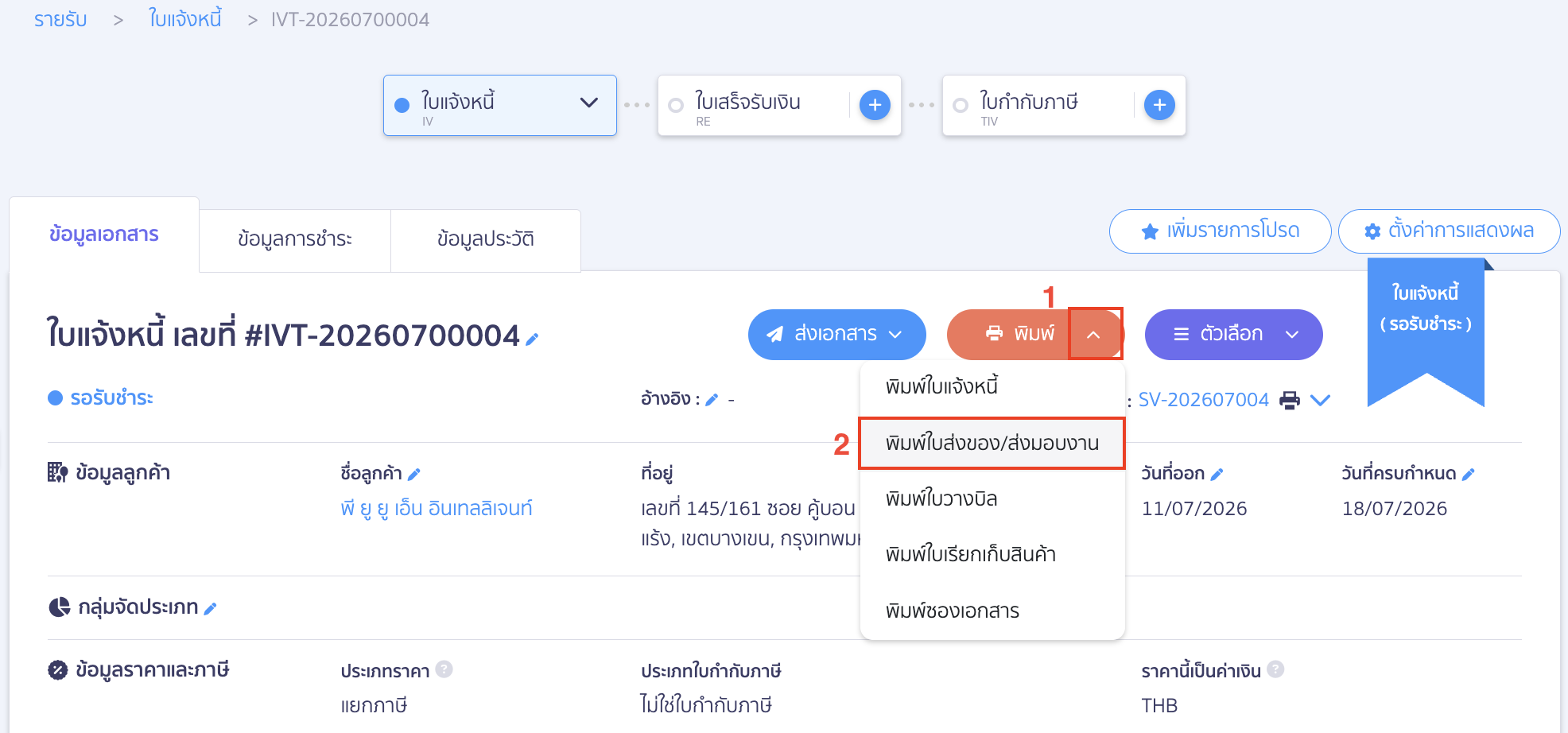The width and height of the screenshot is (1568, 733).
Task: Choose พิมพ์ใบส่งของ/ส่งมอบงาน from the menu
Action: 992,443
